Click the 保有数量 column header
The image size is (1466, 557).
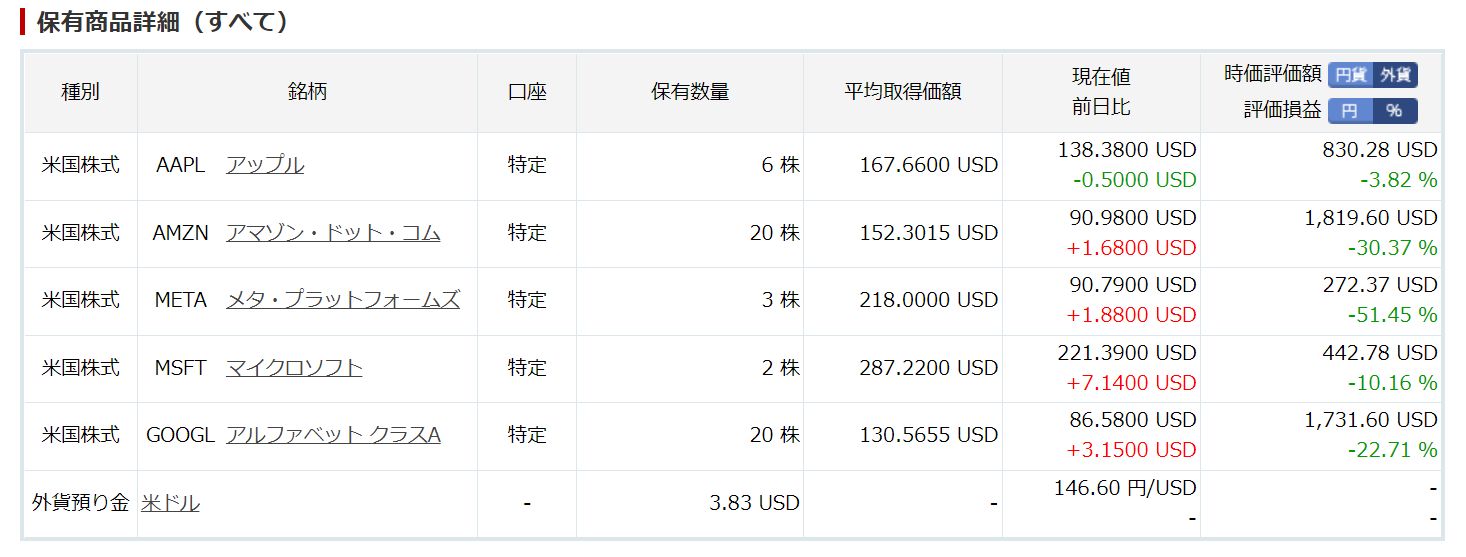click(690, 93)
